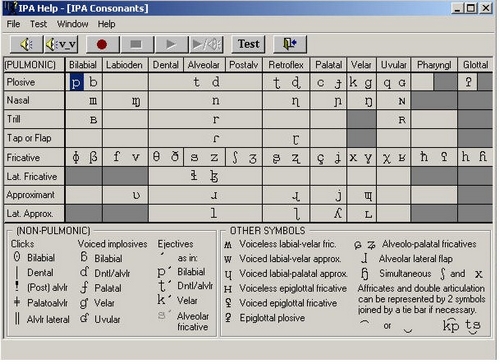Select the labiodental fricative f symbol
The width and height of the screenshot is (500, 364).
point(116,156)
